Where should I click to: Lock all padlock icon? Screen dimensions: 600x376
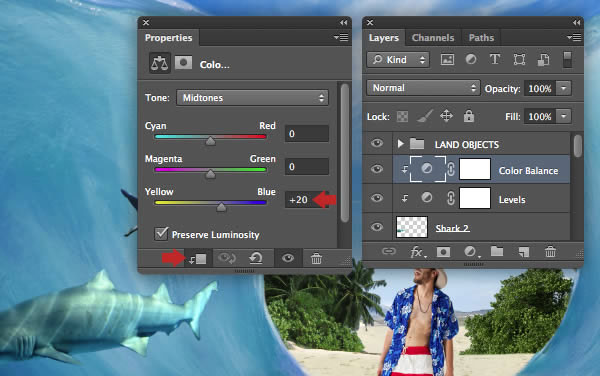[469, 116]
